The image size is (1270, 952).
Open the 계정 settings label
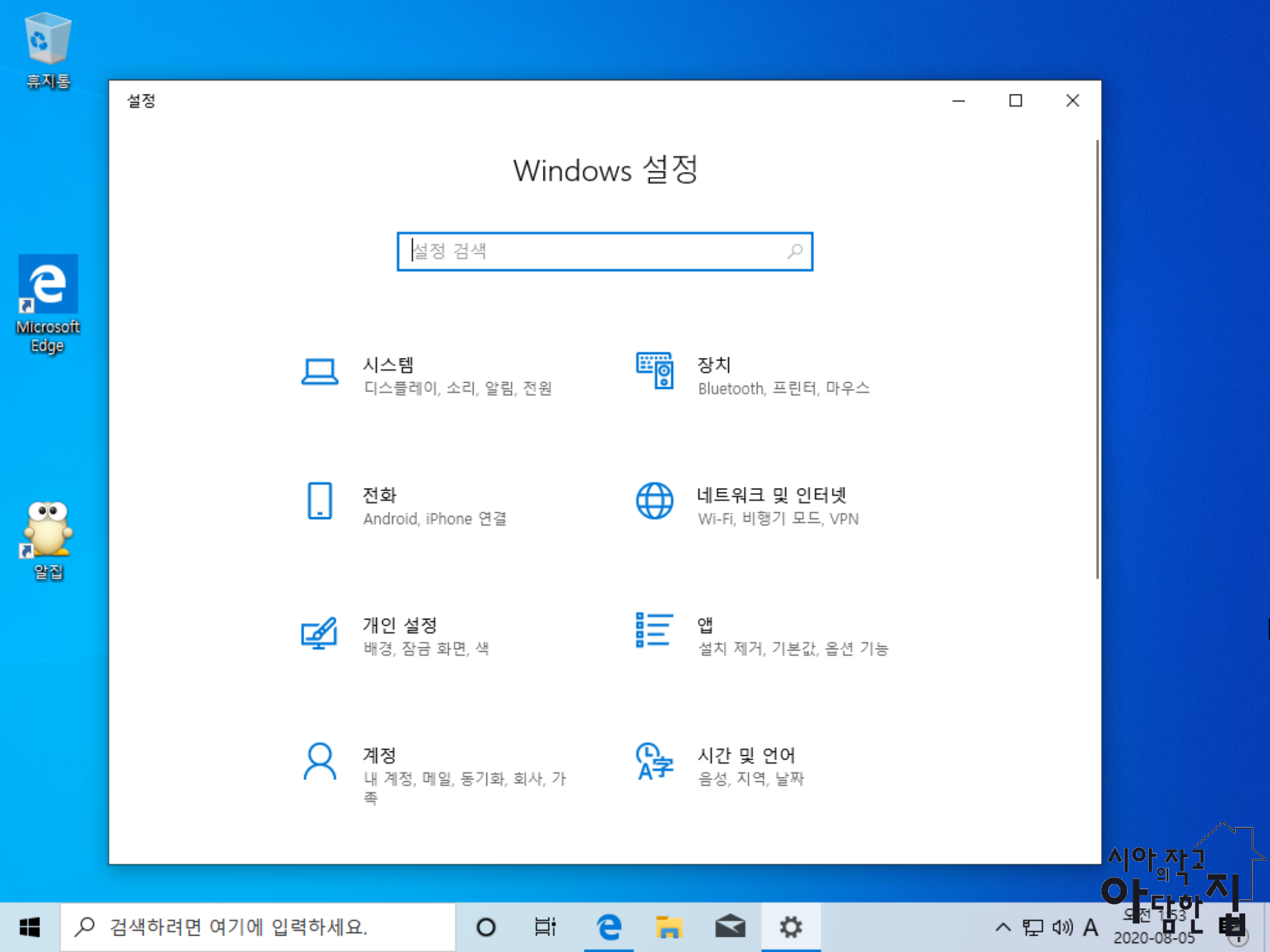[x=380, y=755]
